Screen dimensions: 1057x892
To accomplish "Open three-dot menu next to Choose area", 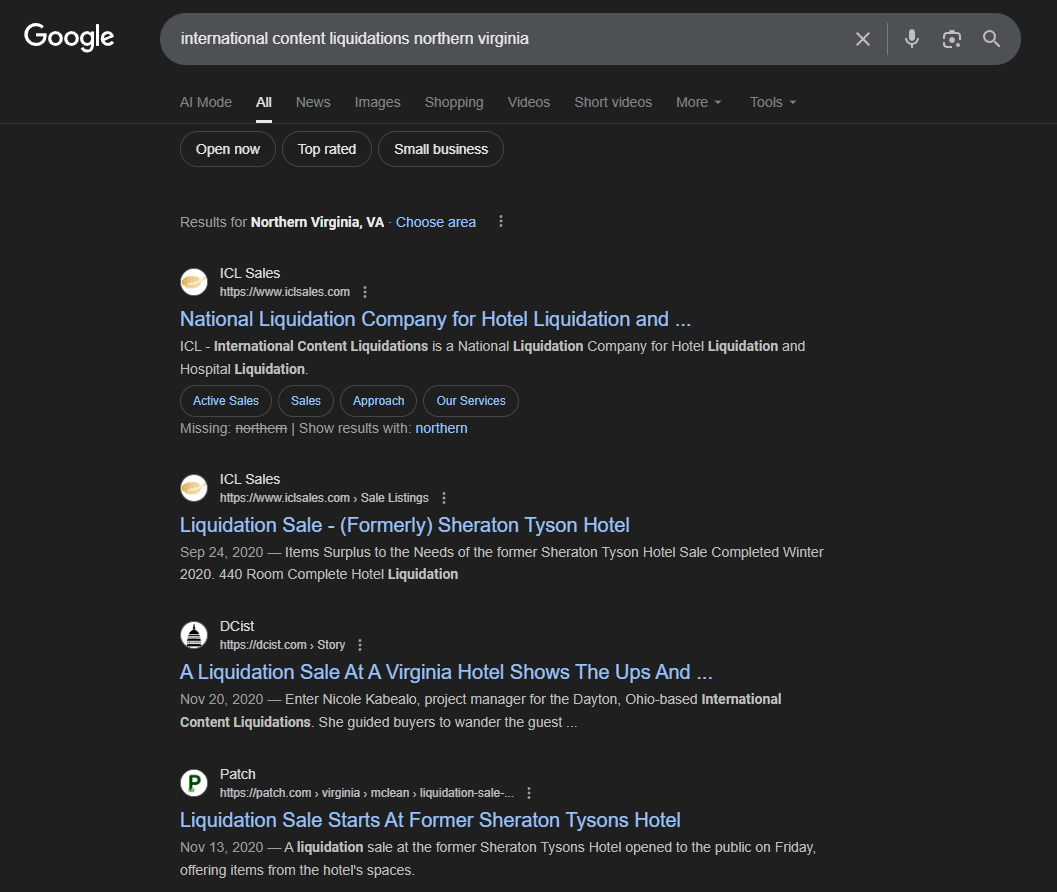I will point(501,222).
